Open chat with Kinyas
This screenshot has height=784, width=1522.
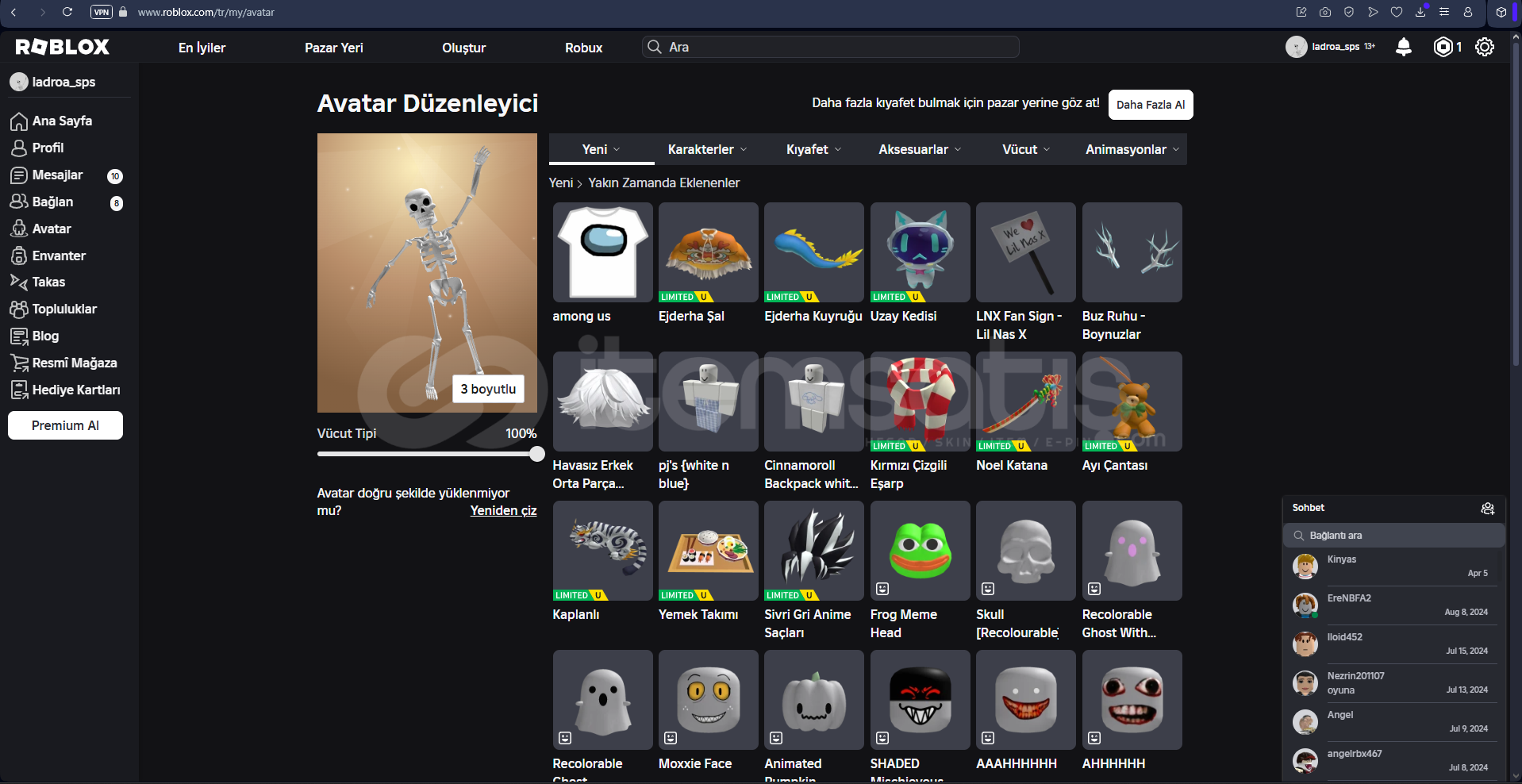(x=1394, y=567)
